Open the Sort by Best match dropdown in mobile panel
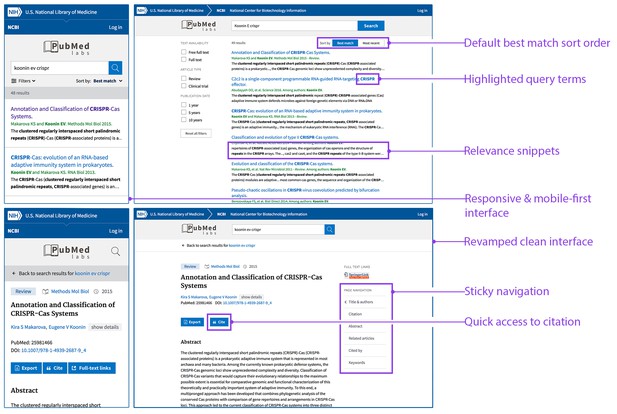The width and height of the screenshot is (617, 414). click(99, 81)
